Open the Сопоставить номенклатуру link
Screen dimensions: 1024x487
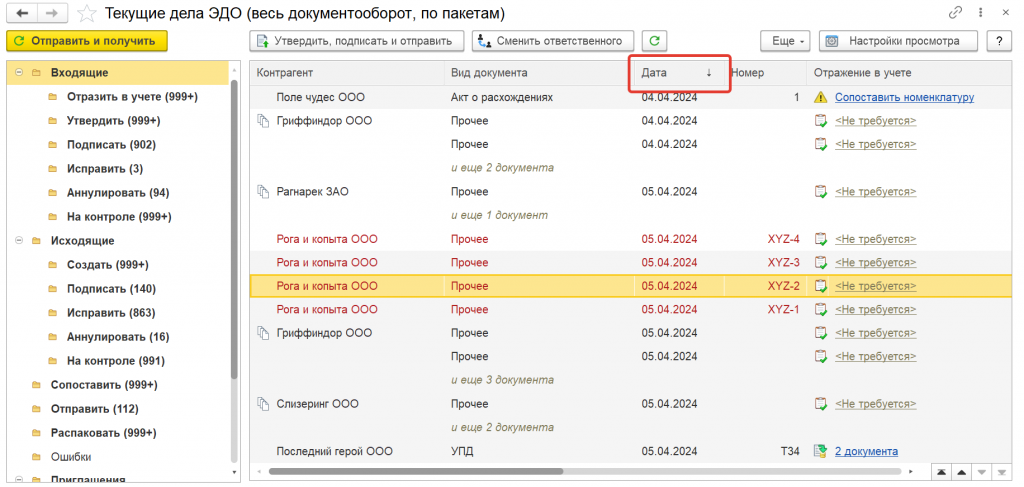[904, 98]
